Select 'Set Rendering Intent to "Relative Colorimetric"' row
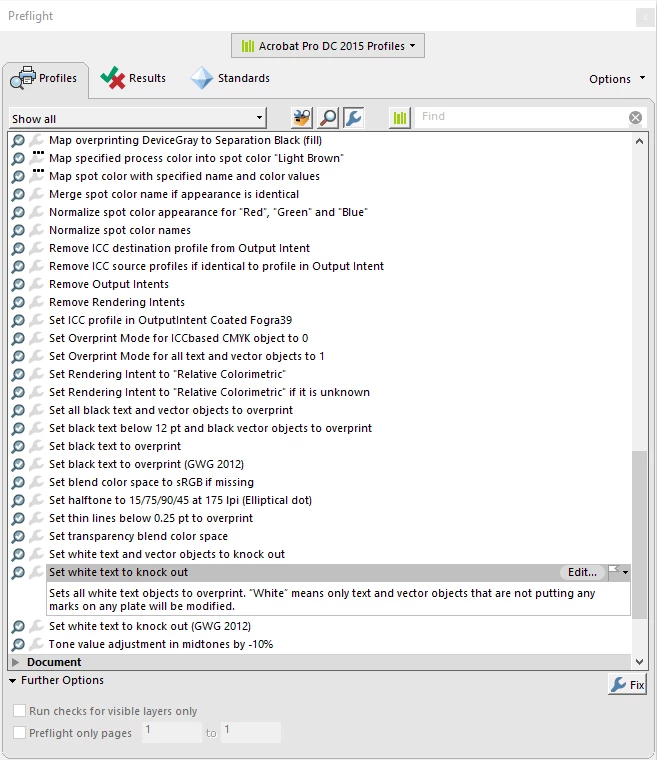Viewport: 657px width, 760px height. (x=167, y=374)
